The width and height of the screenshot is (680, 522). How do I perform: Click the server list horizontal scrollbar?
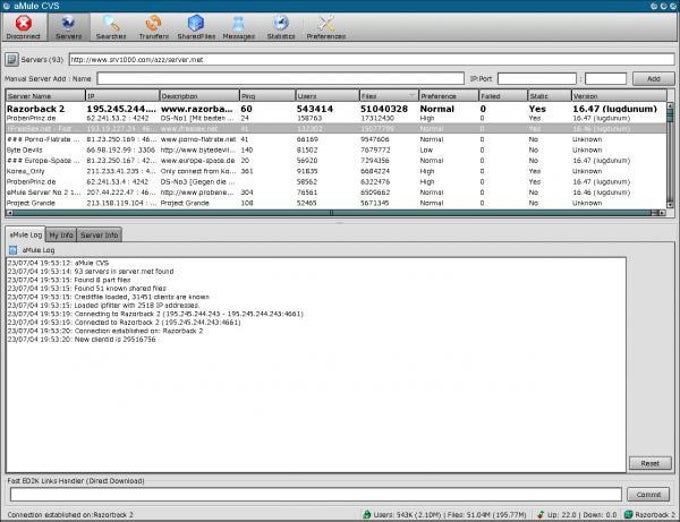pos(336,213)
